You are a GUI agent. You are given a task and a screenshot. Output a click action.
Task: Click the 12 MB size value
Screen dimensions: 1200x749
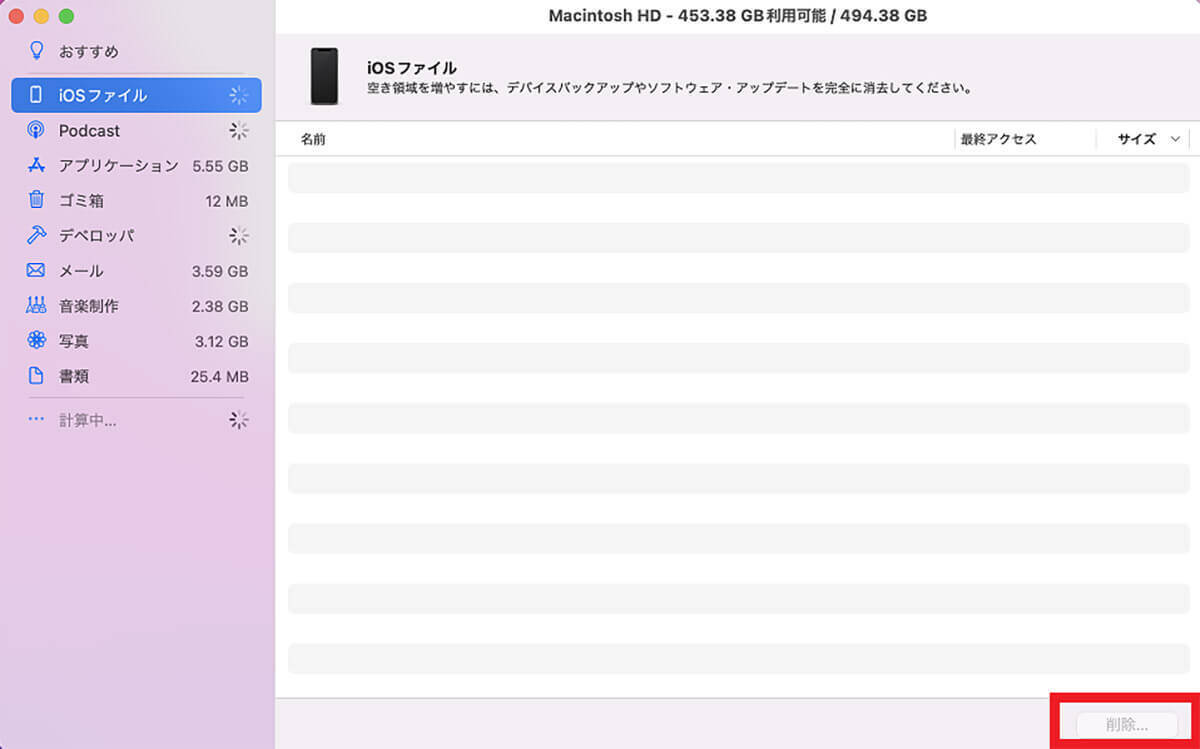click(x=226, y=201)
